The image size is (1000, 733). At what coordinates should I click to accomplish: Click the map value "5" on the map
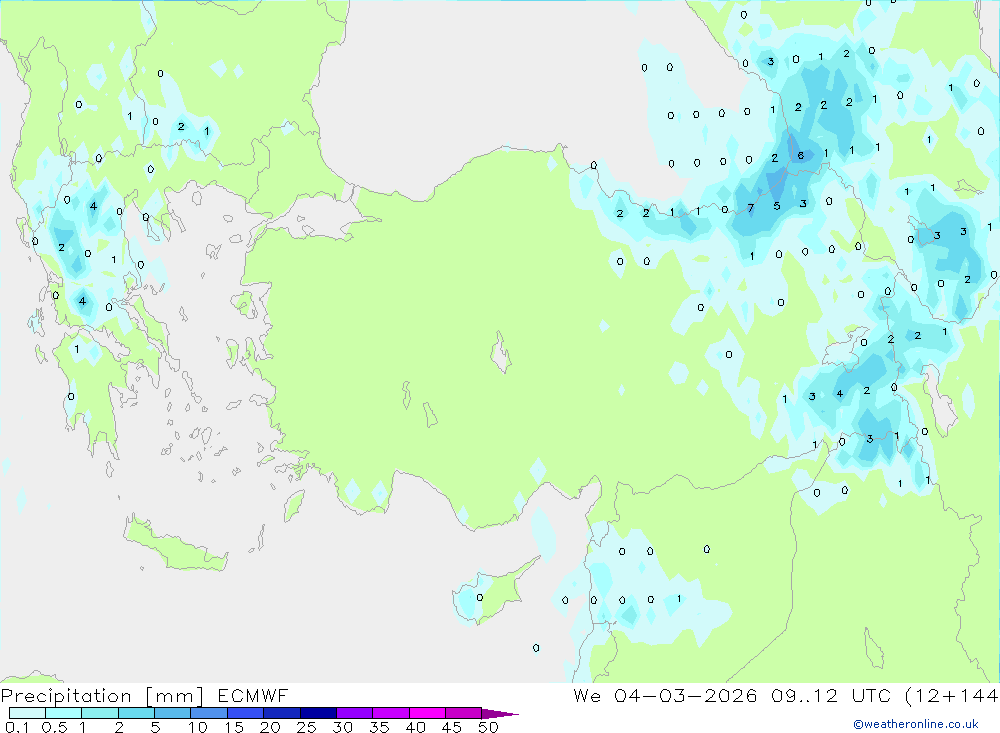(x=777, y=206)
